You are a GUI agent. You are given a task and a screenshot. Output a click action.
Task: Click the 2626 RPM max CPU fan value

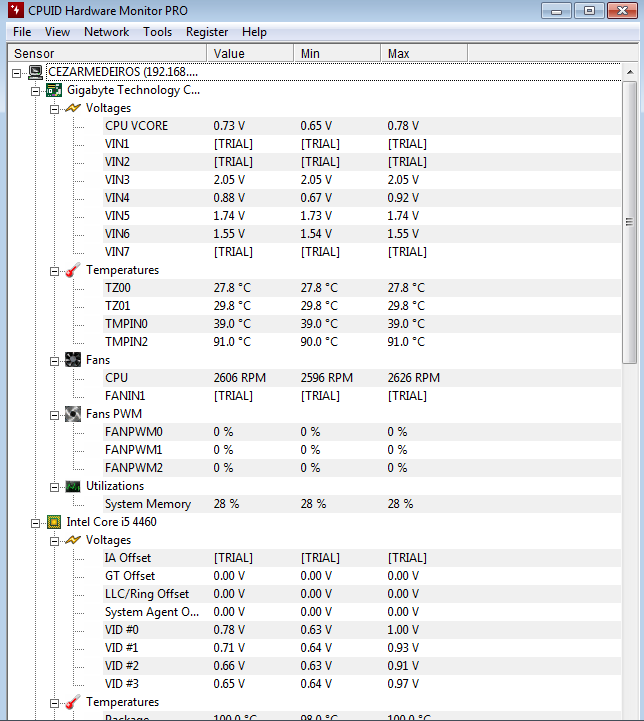tap(414, 378)
